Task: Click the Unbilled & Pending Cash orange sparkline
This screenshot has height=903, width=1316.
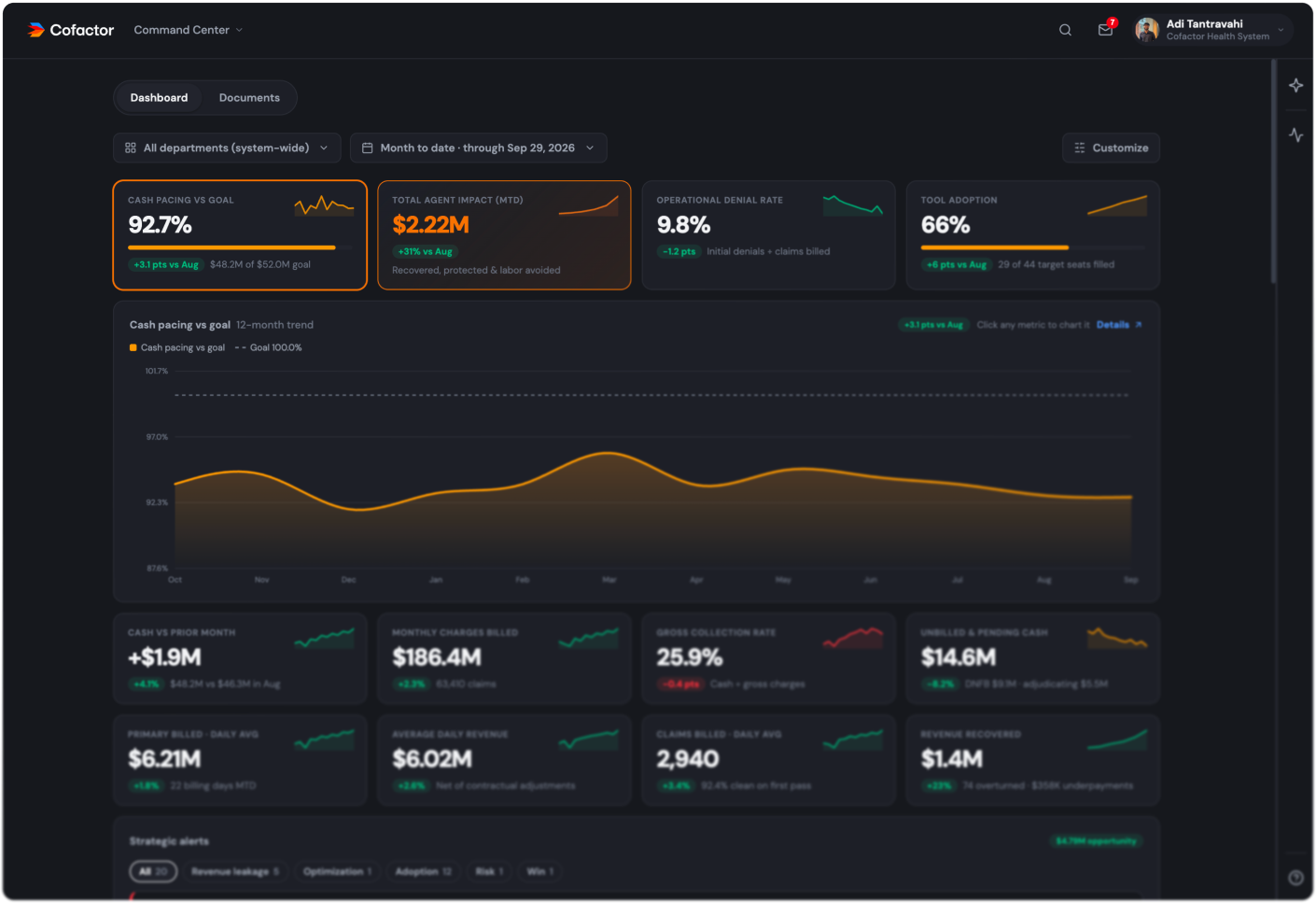Action: 1117,638
